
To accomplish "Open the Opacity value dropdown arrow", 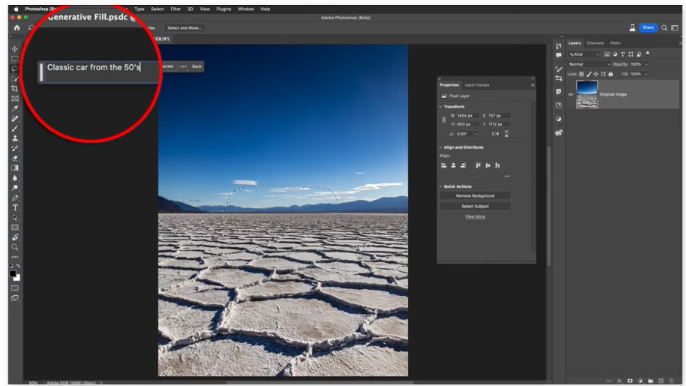I will click(646, 64).
